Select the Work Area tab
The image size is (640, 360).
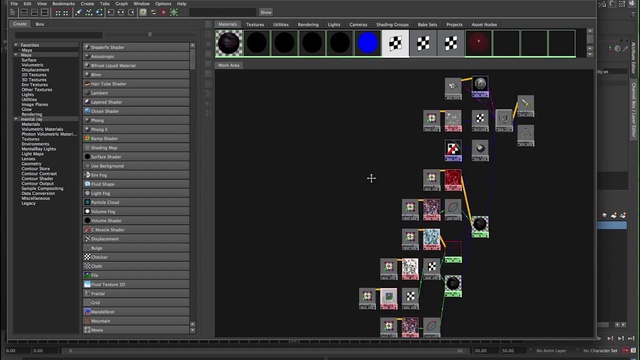click(229, 65)
